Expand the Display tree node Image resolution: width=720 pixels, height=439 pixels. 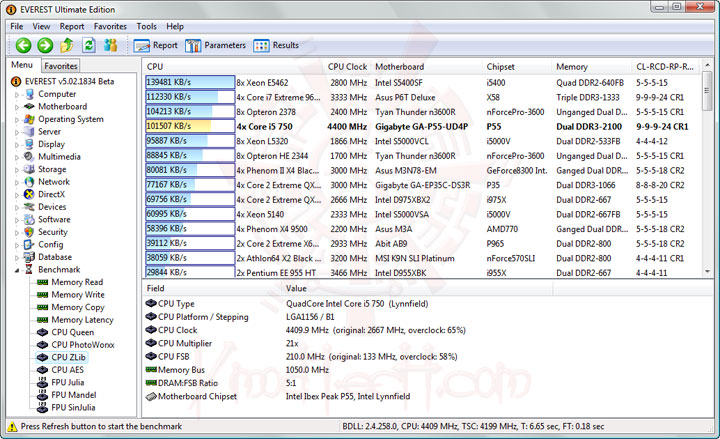tap(17, 145)
